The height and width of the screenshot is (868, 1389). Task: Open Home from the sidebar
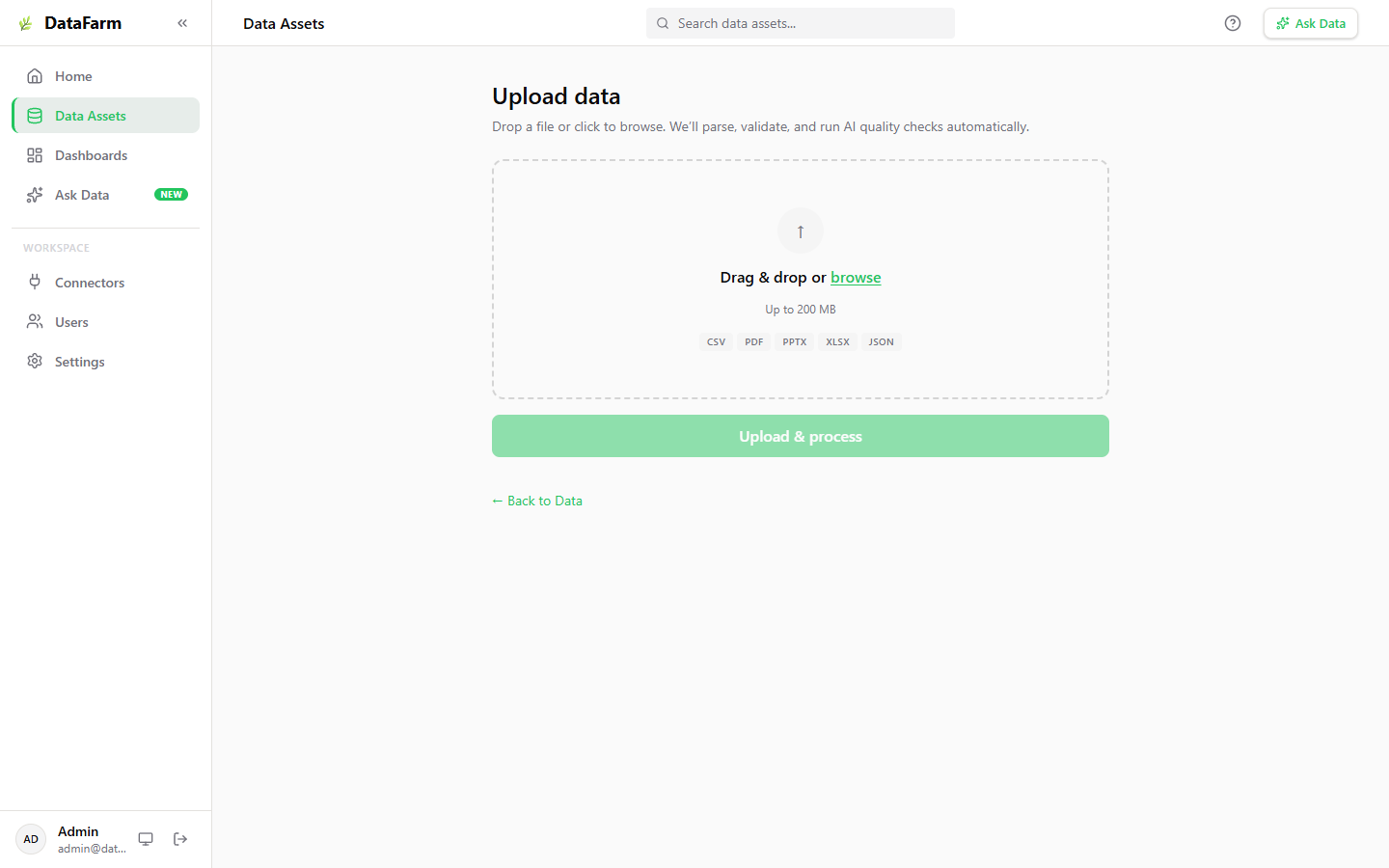point(74,75)
